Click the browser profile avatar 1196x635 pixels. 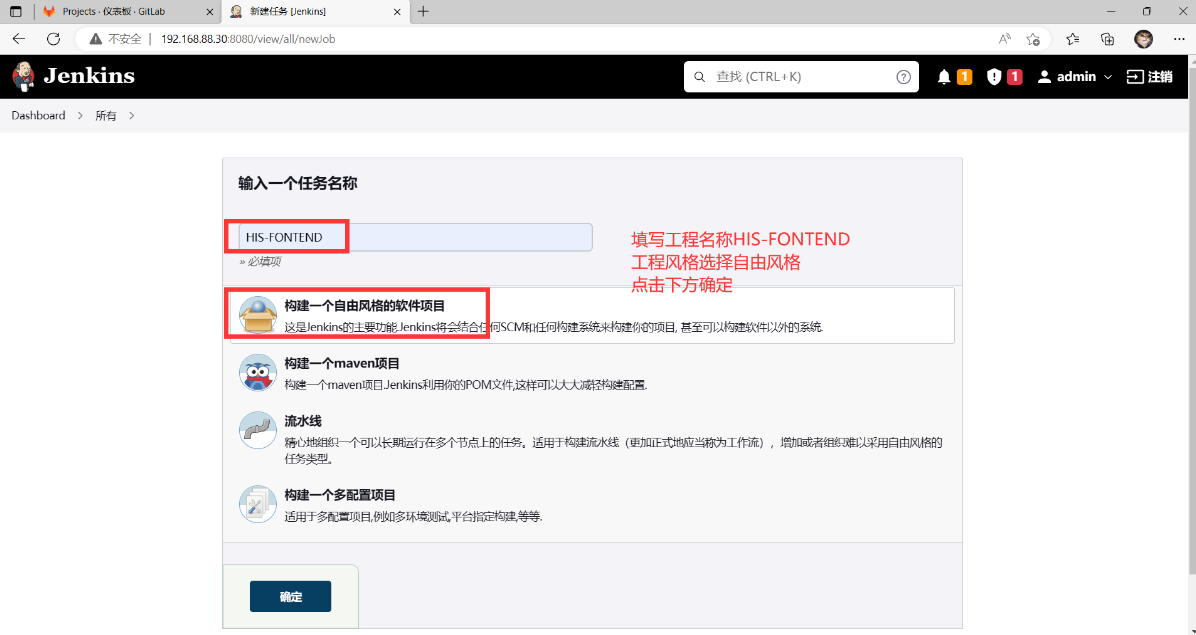1143,39
